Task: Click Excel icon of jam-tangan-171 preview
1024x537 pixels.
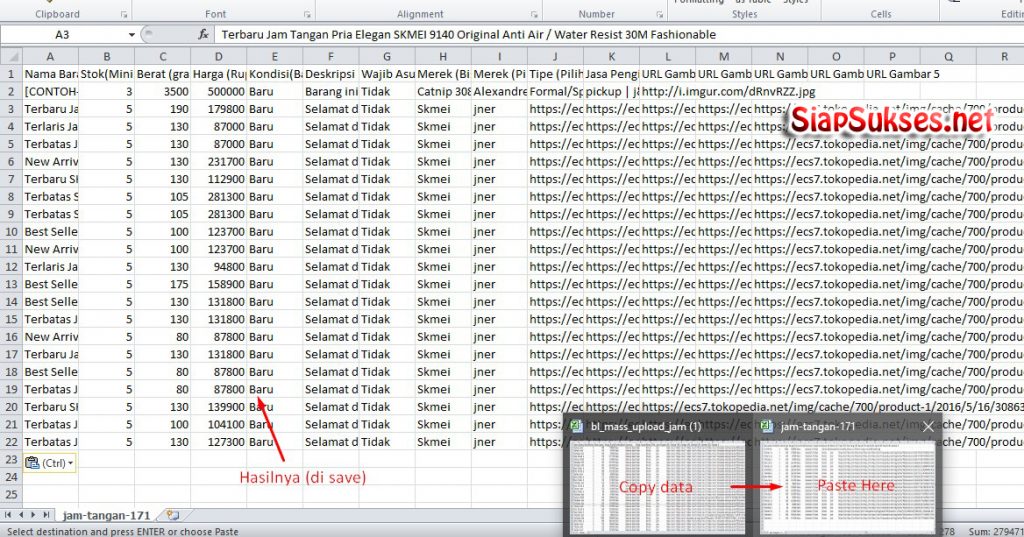Action: click(x=767, y=426)
